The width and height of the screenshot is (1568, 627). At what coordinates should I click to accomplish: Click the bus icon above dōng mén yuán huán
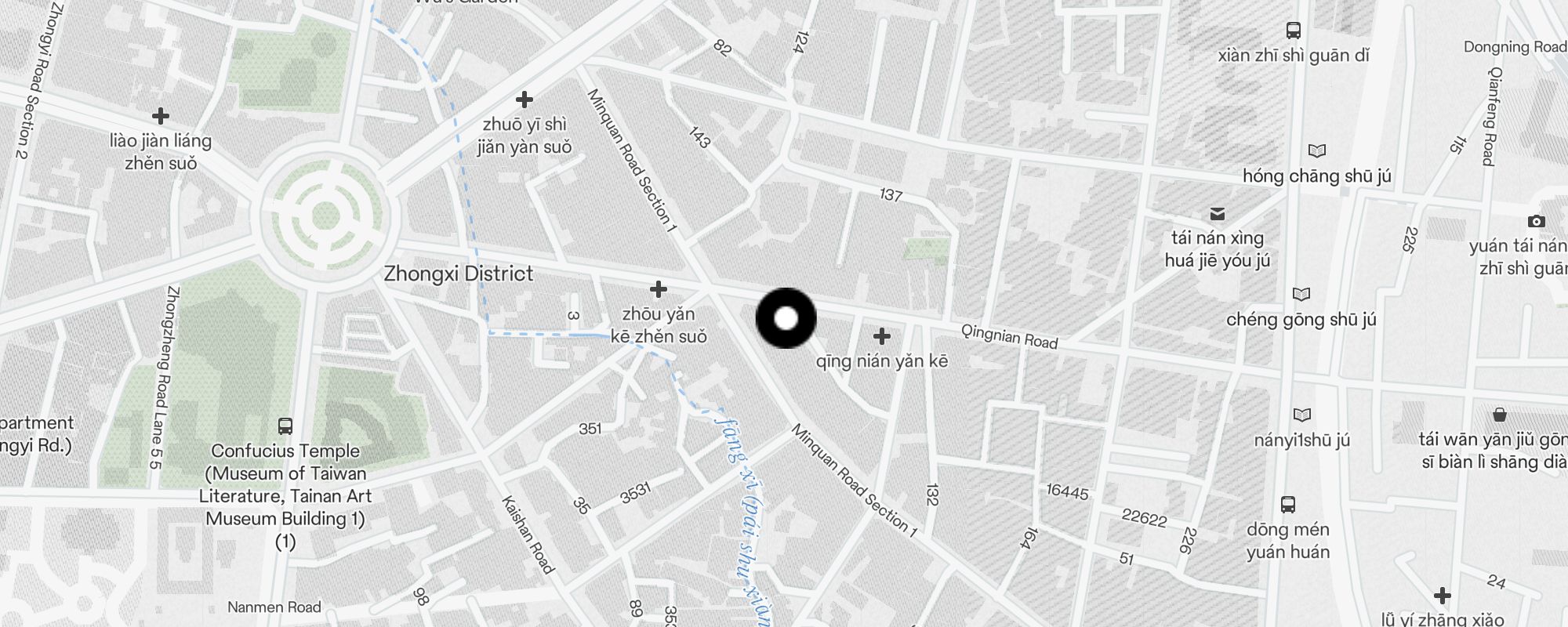[x=1288, y=504]
